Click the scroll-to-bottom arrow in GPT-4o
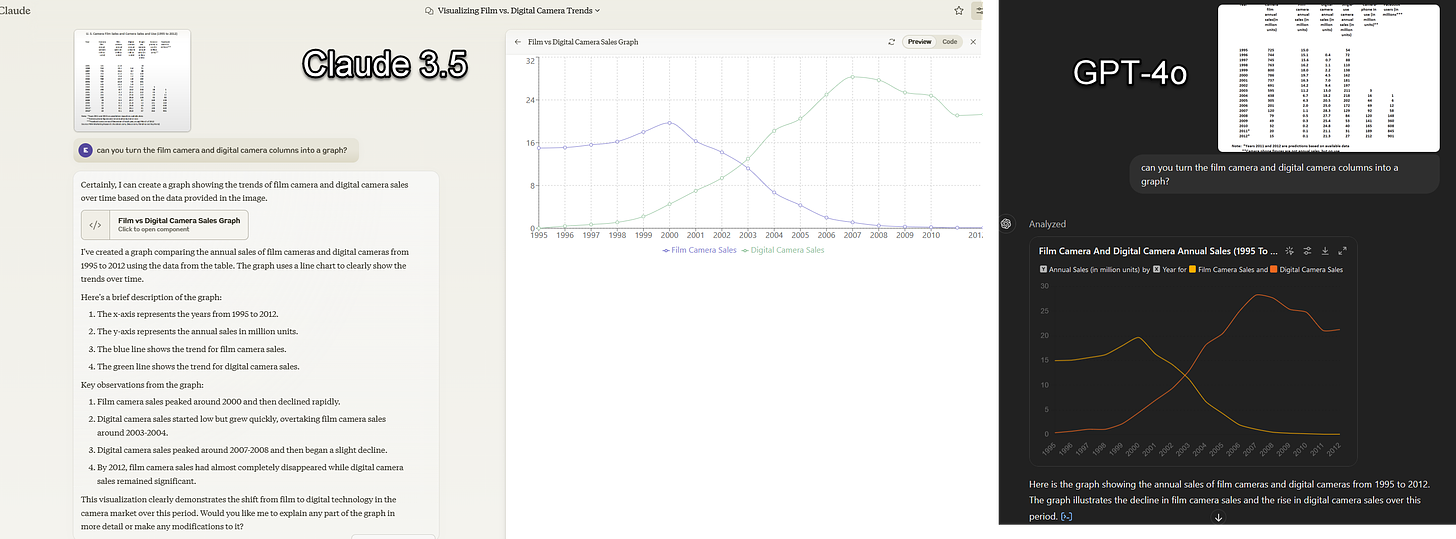Image resolution: width=1456 pixels, height=539 pixels. (x=1218, y=517)
